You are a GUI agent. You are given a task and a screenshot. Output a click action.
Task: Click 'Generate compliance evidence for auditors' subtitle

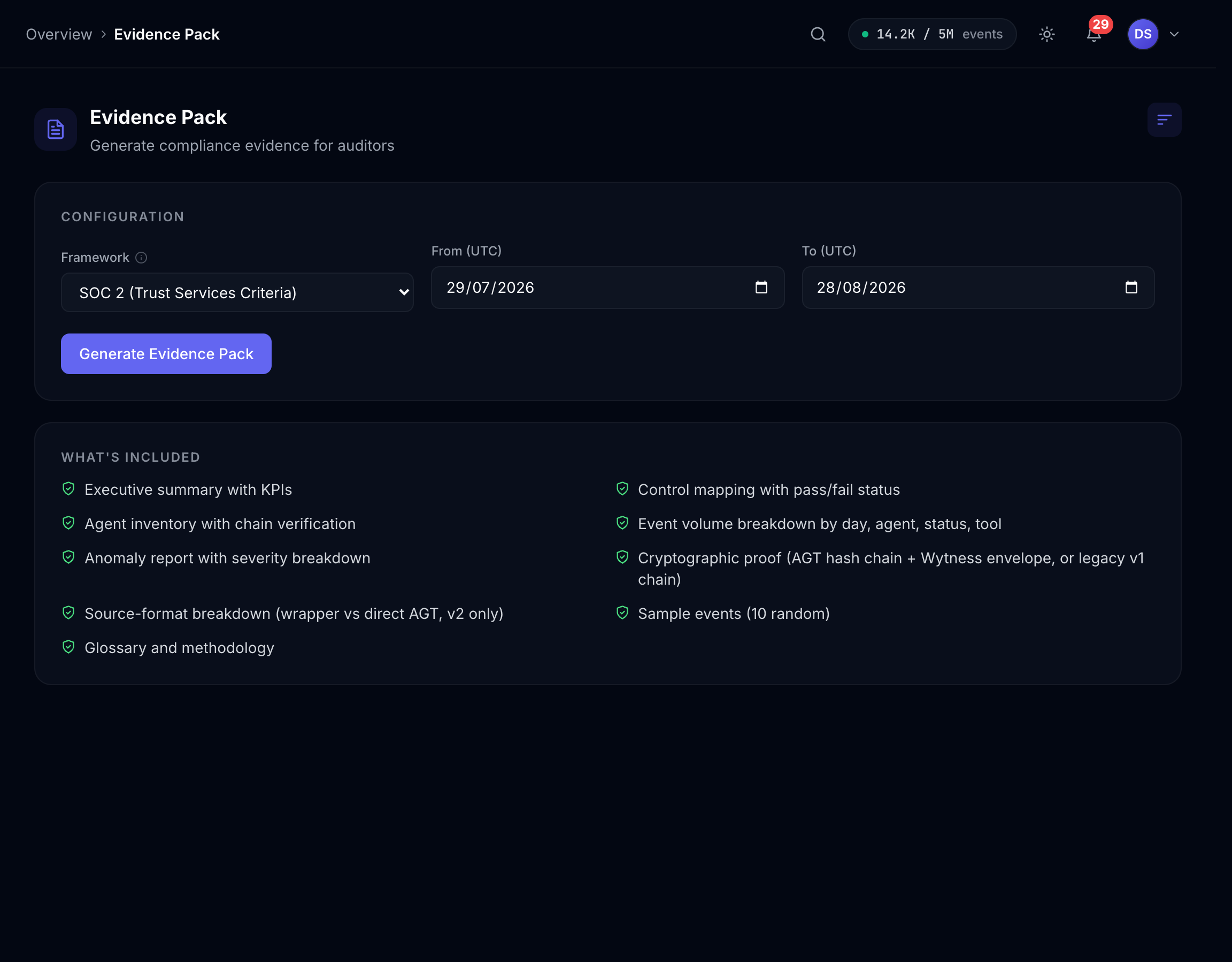pyautogui.click(x=242, y=145)
